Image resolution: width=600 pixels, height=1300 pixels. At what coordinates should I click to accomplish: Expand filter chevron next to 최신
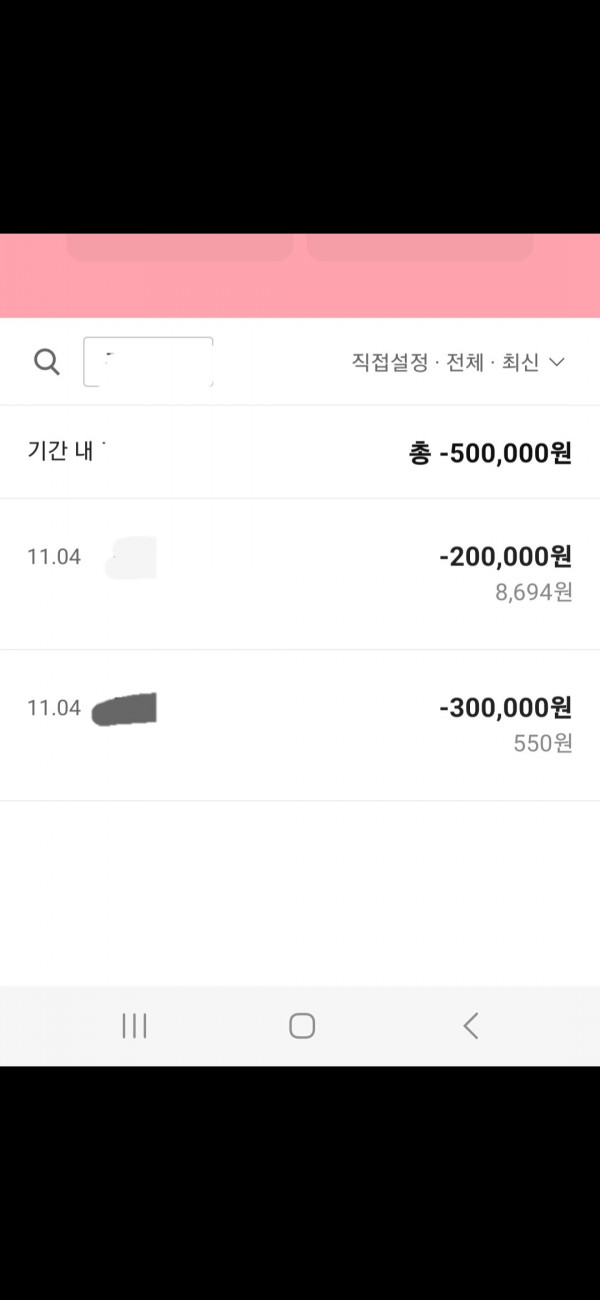558,362
